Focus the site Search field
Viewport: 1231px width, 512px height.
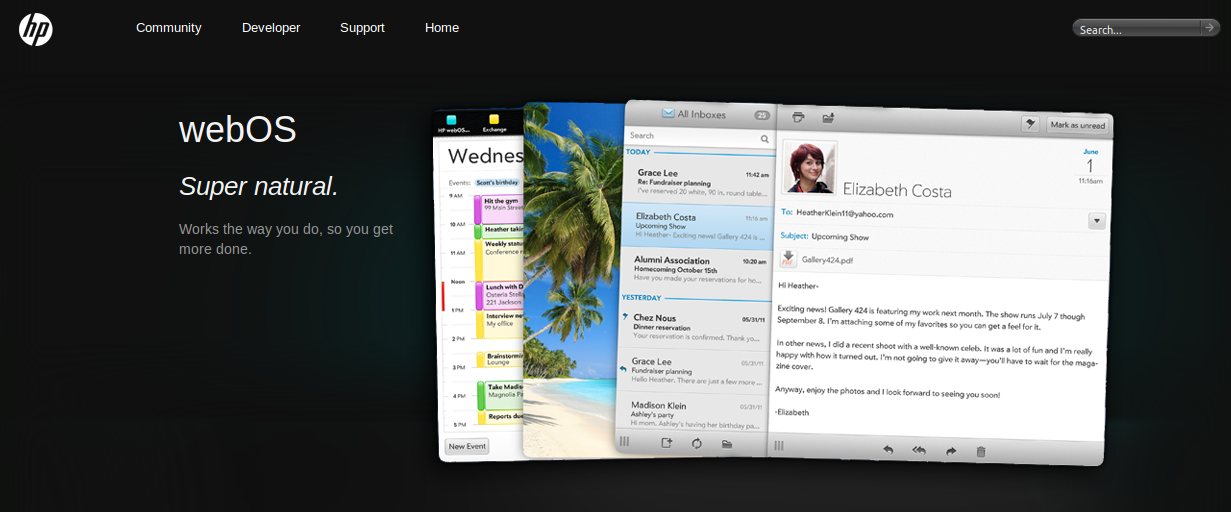click(x=1136, y=29)
